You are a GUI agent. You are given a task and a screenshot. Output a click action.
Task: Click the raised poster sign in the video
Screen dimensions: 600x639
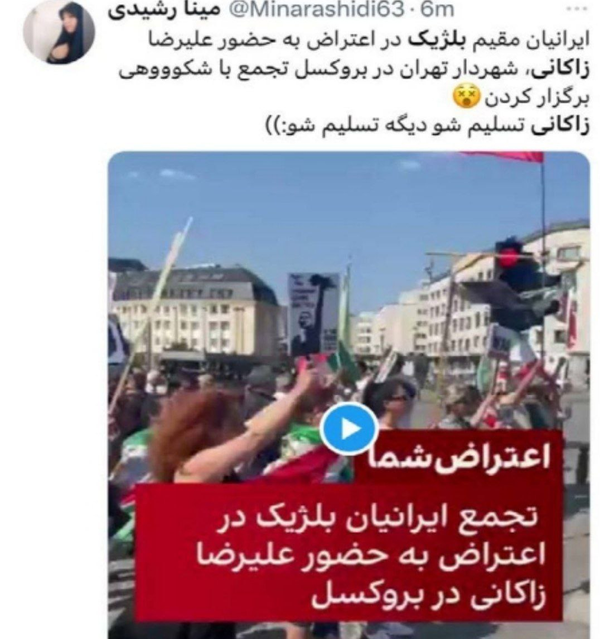313,314
